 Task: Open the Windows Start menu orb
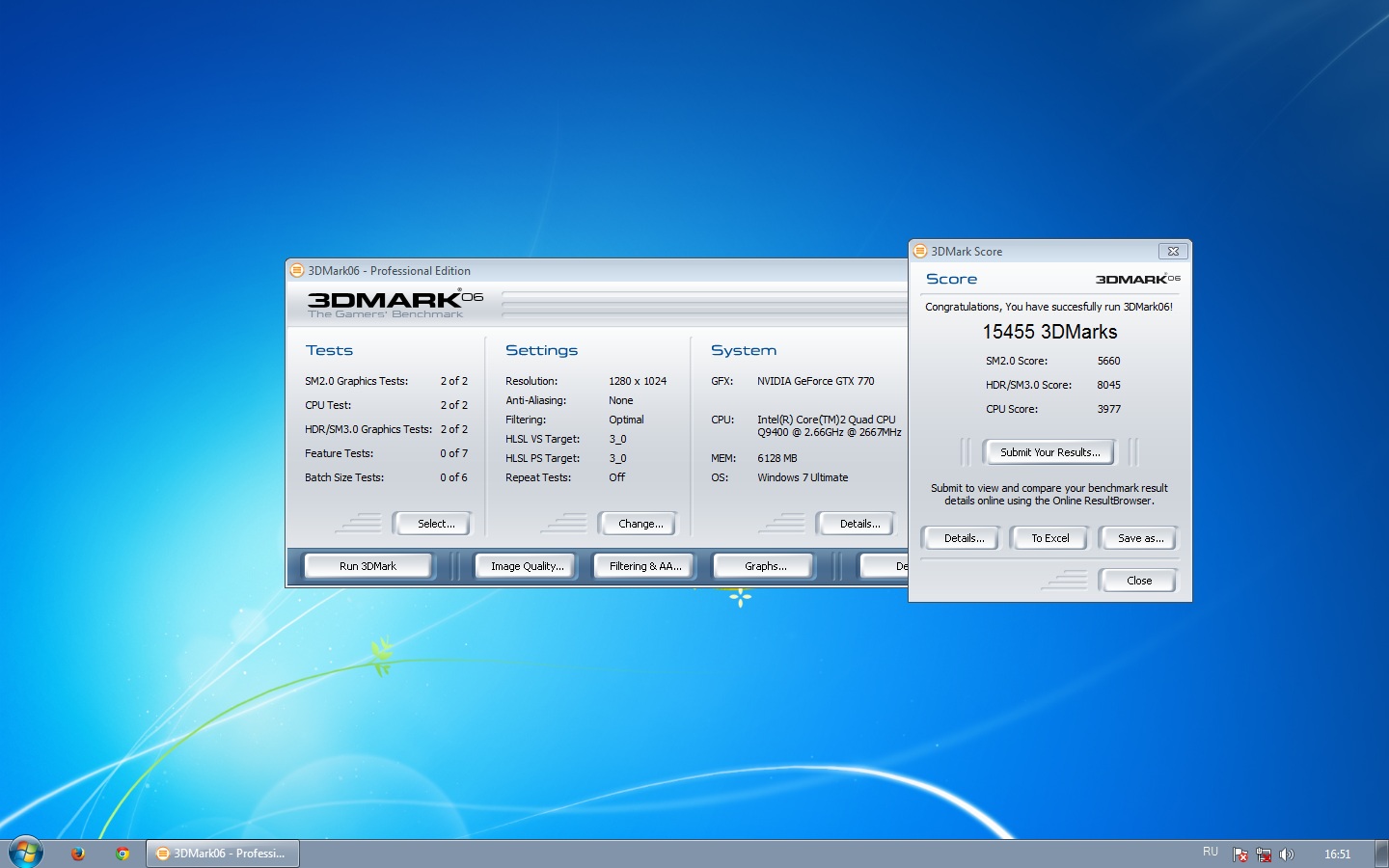pyautogui.click(x=26, y=853)
